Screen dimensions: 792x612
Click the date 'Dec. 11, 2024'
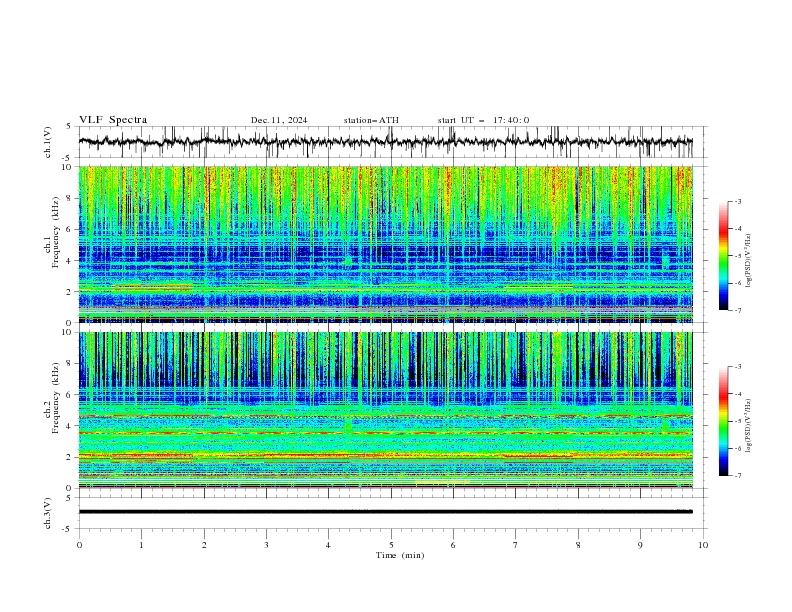[279, 120]
